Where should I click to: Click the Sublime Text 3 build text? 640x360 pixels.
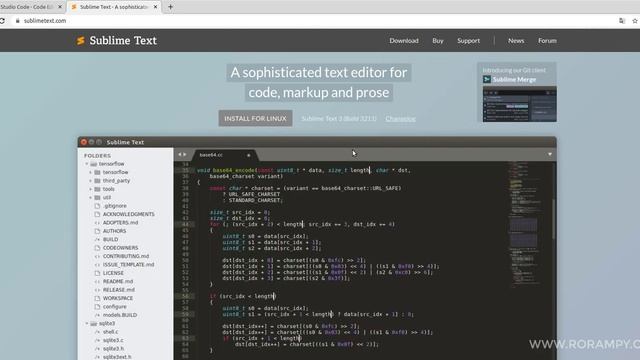(339, 119)
